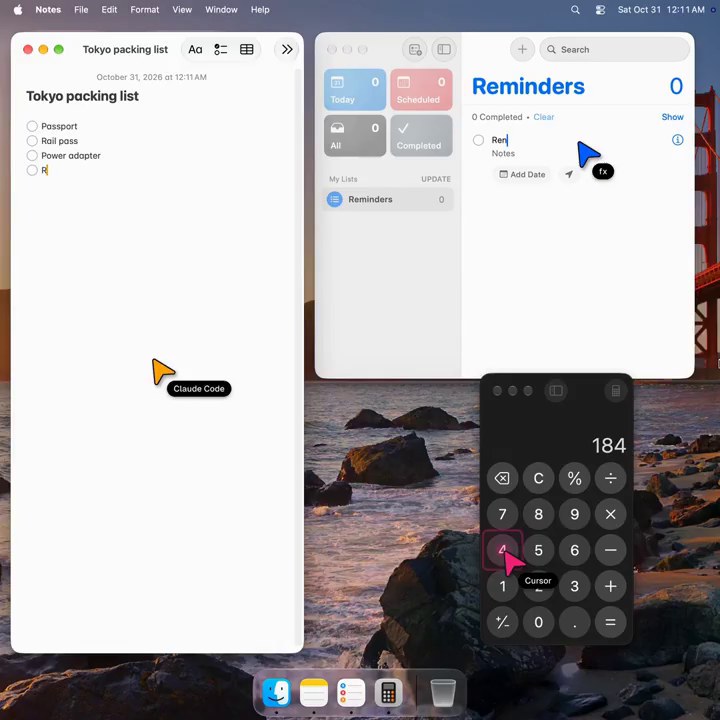The image size is (720, 720).
Task: Click the minus key in Calculator
Action: (x=610, y=550)
